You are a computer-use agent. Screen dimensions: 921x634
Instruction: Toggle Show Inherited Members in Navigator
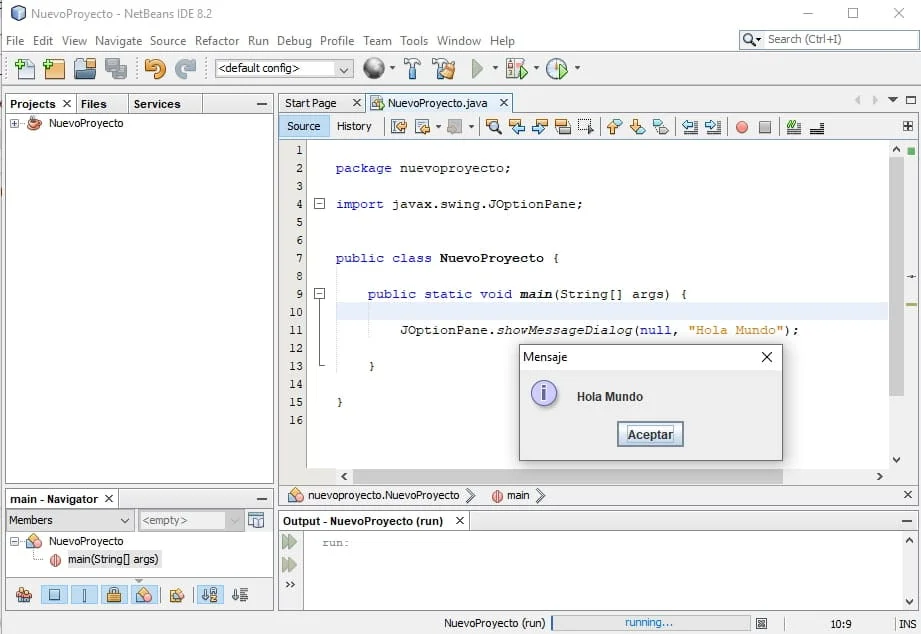coord(24,595)
